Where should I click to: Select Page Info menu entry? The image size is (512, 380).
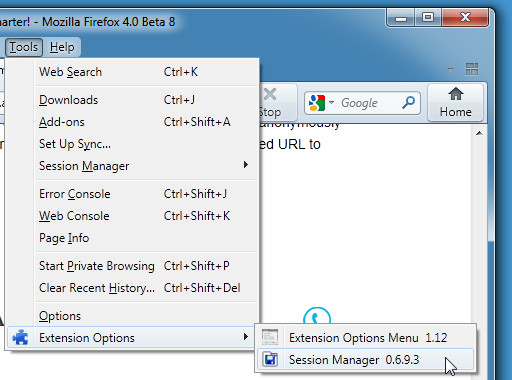click(147, 238)
